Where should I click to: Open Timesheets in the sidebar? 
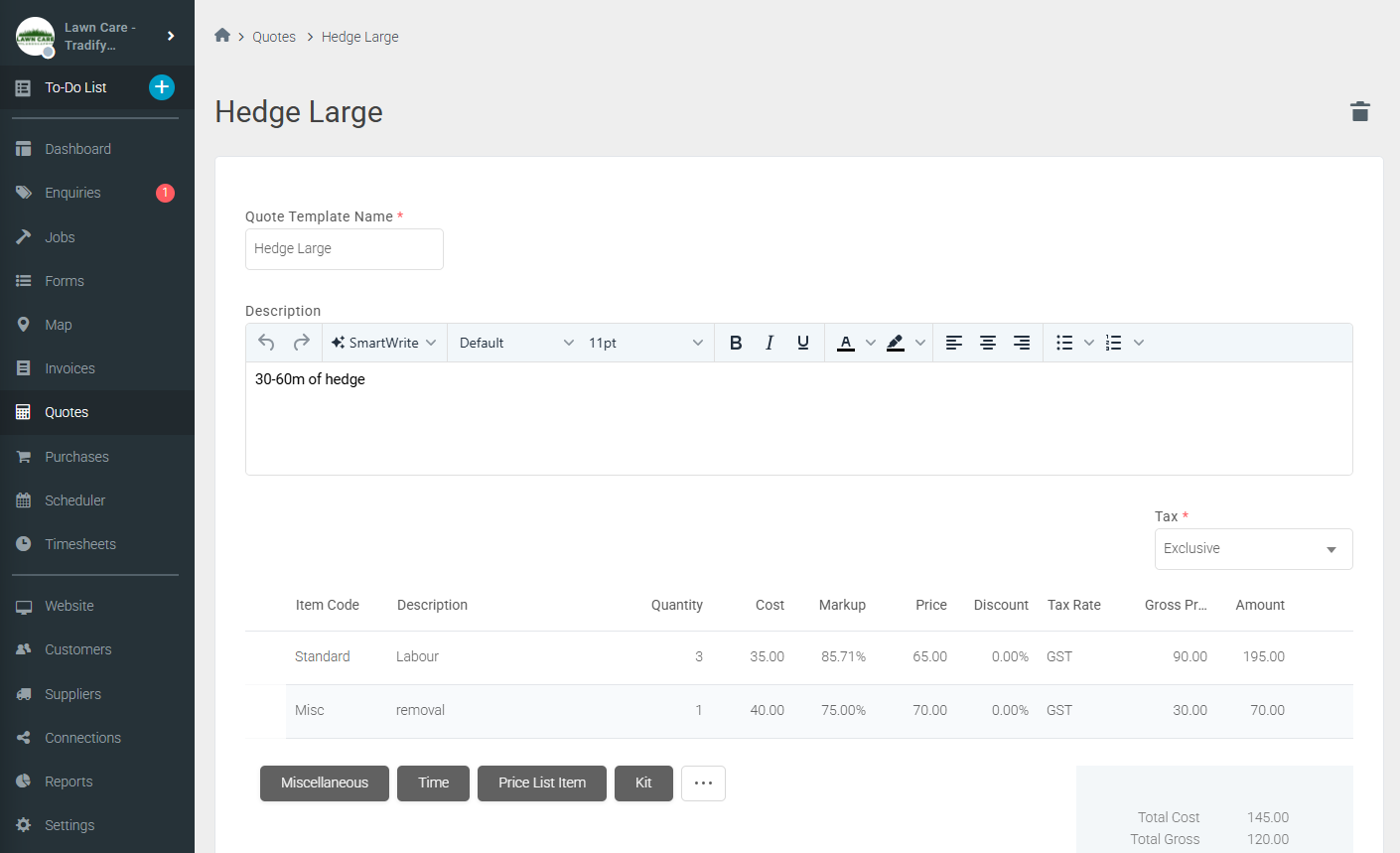coord(97,544)
